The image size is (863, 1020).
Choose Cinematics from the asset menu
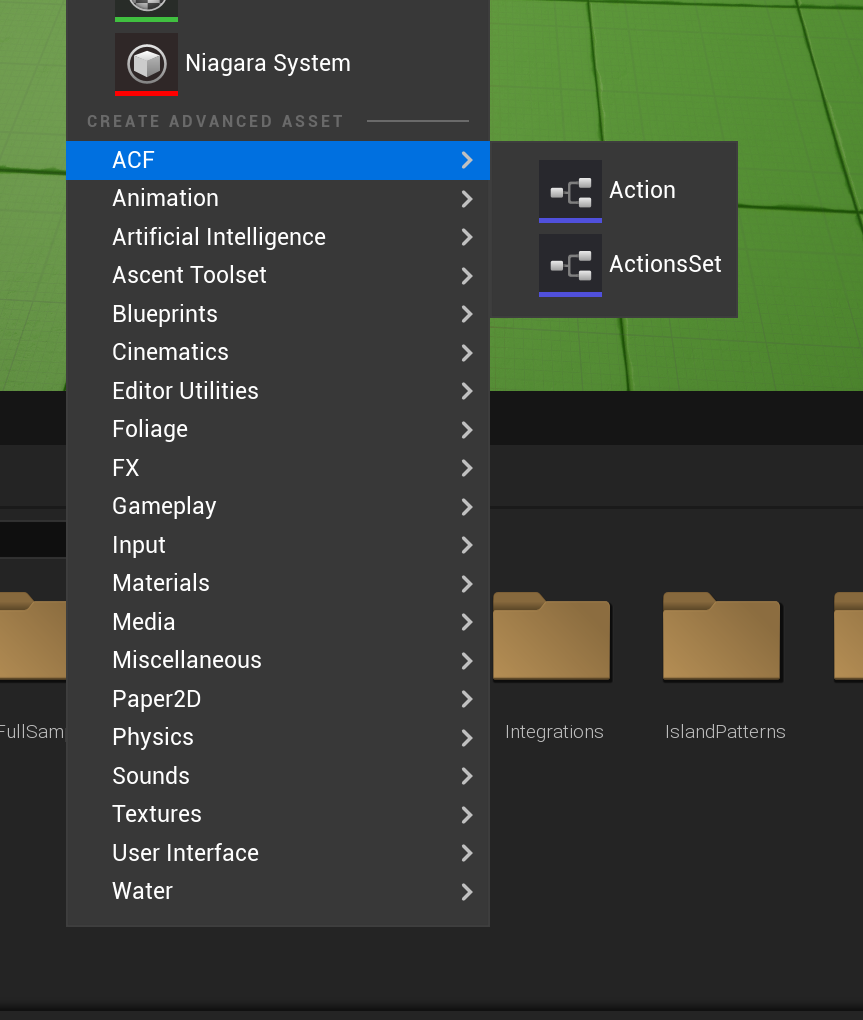pyautogui.click(x=170, y=352)
